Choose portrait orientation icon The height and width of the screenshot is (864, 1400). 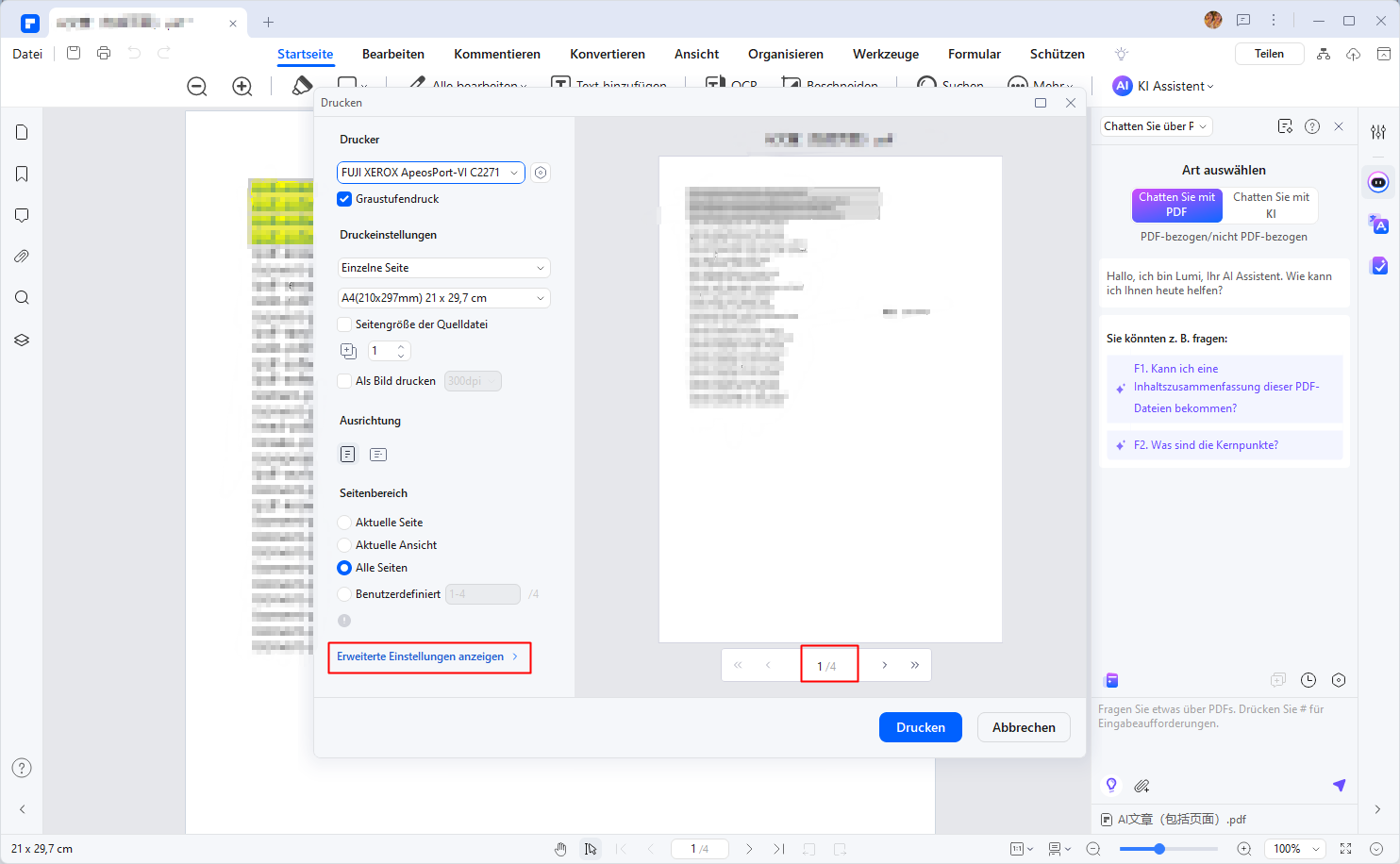coord(348,455)
